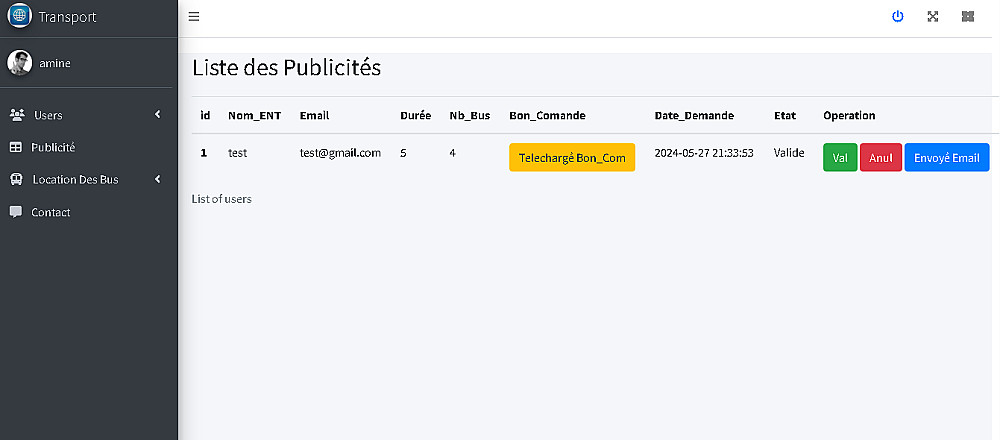The height and width of the screenshot is (440, 1000).
Task: Open the Contact menu item
Action: 51,212
